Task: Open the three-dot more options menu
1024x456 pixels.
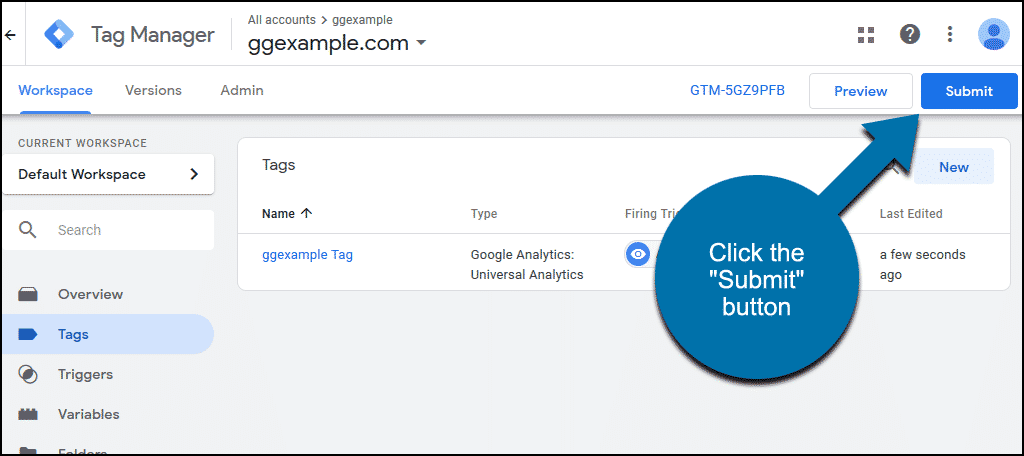Action: tap(950, 35)
